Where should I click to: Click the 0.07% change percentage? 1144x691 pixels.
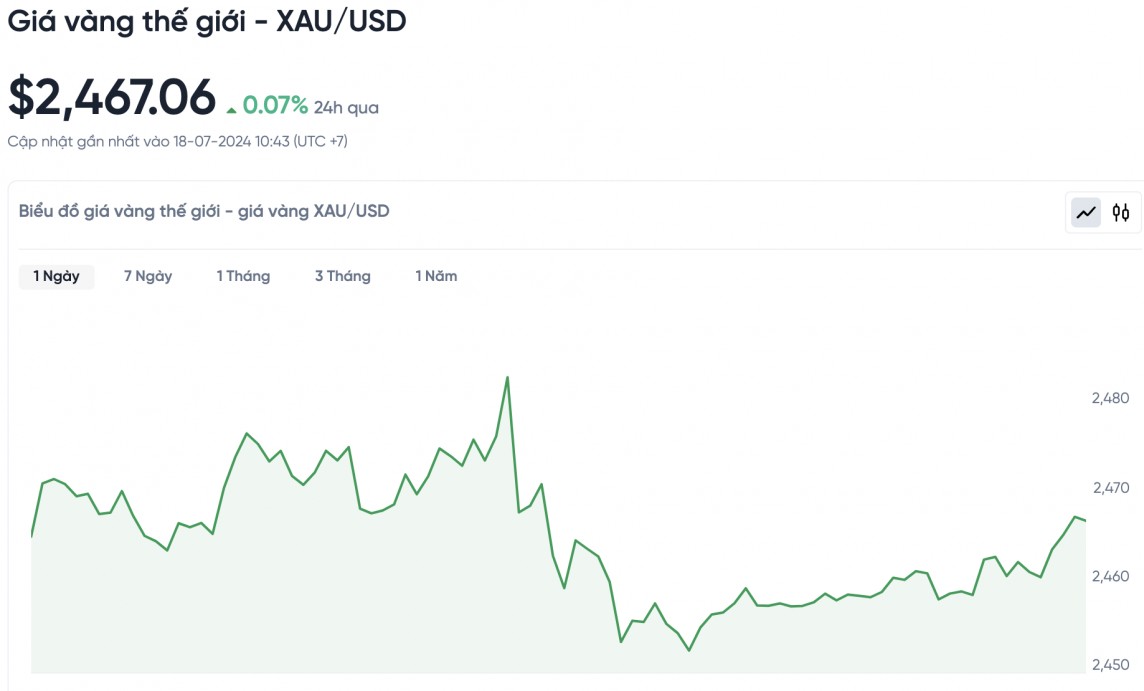pyautogui.click(x=275, y=105)
